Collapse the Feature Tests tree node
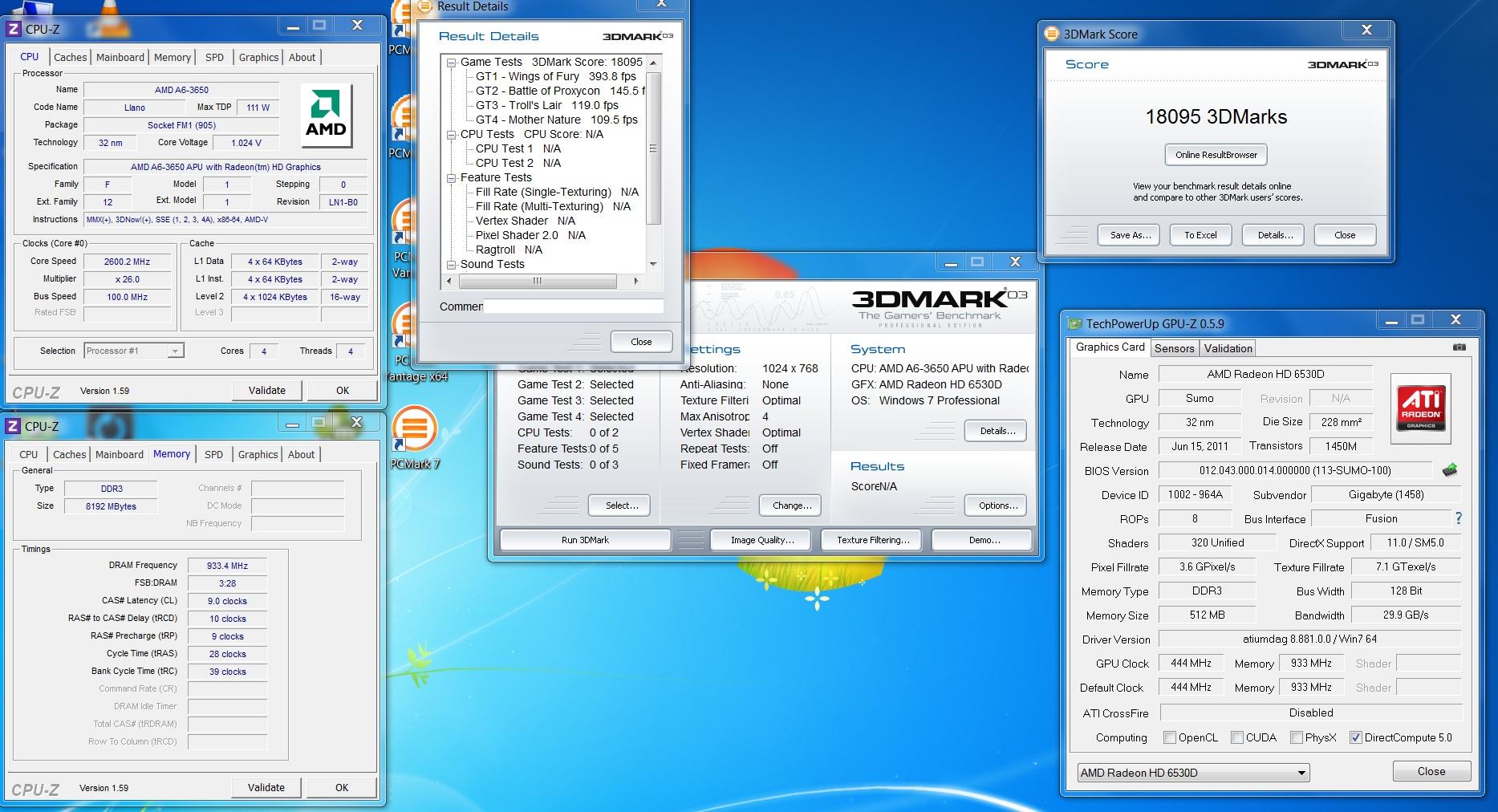 451,178
